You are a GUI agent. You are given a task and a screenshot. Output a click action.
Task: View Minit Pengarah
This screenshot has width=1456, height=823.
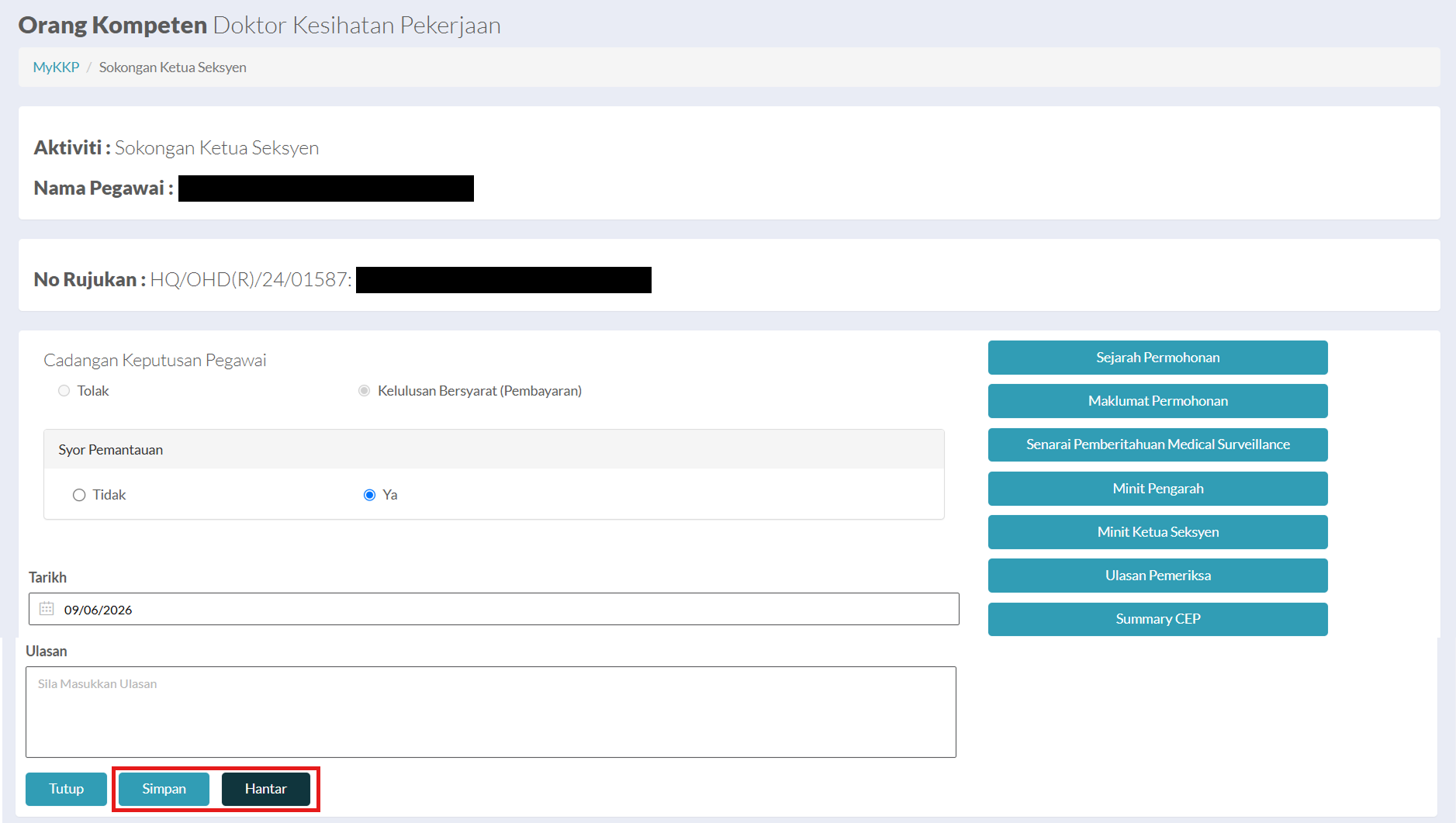click(x=1157, y=489)
